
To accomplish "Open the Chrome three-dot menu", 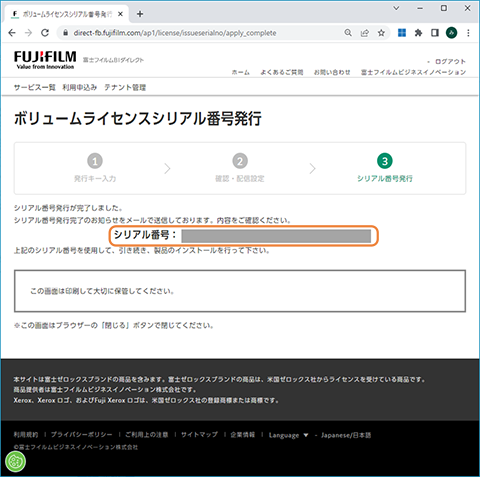I will pos(468,33).
